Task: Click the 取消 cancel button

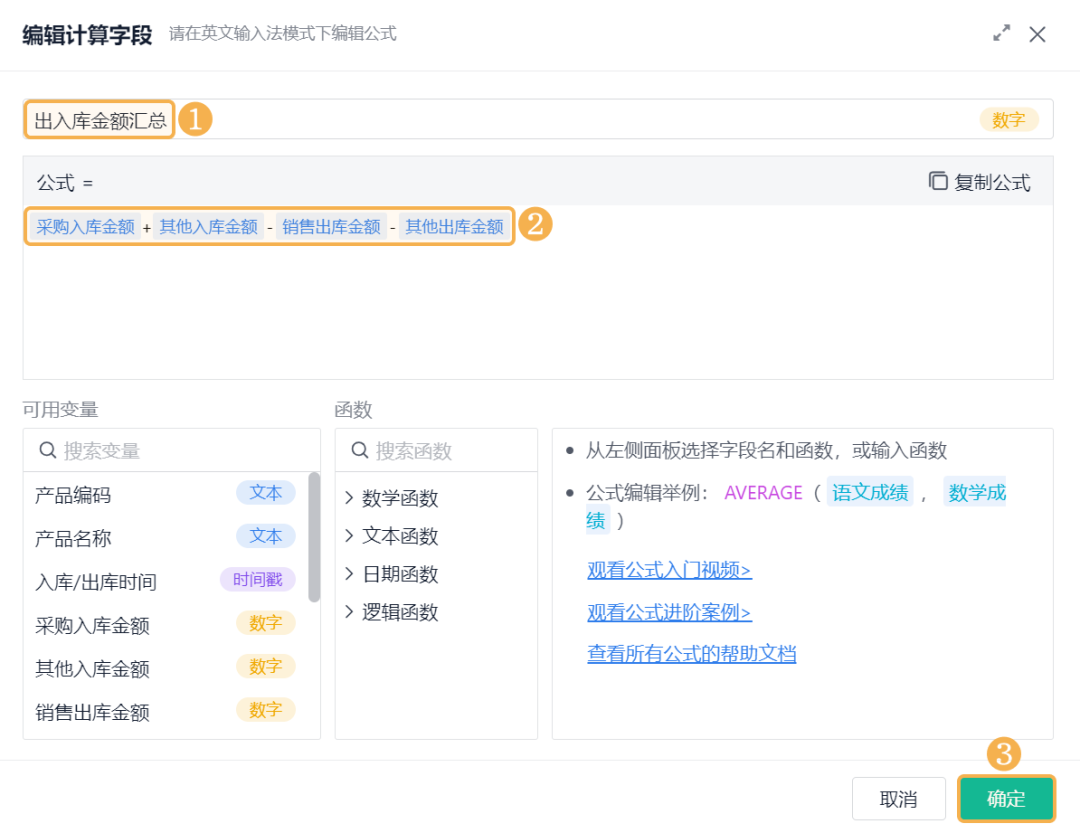Action: 898,799
